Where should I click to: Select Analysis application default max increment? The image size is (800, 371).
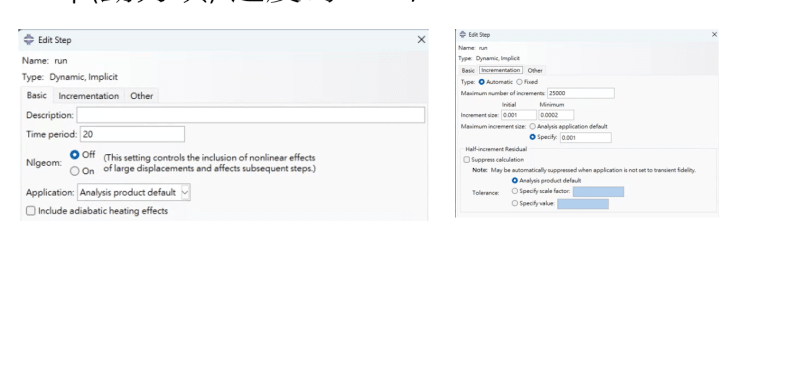533,126
